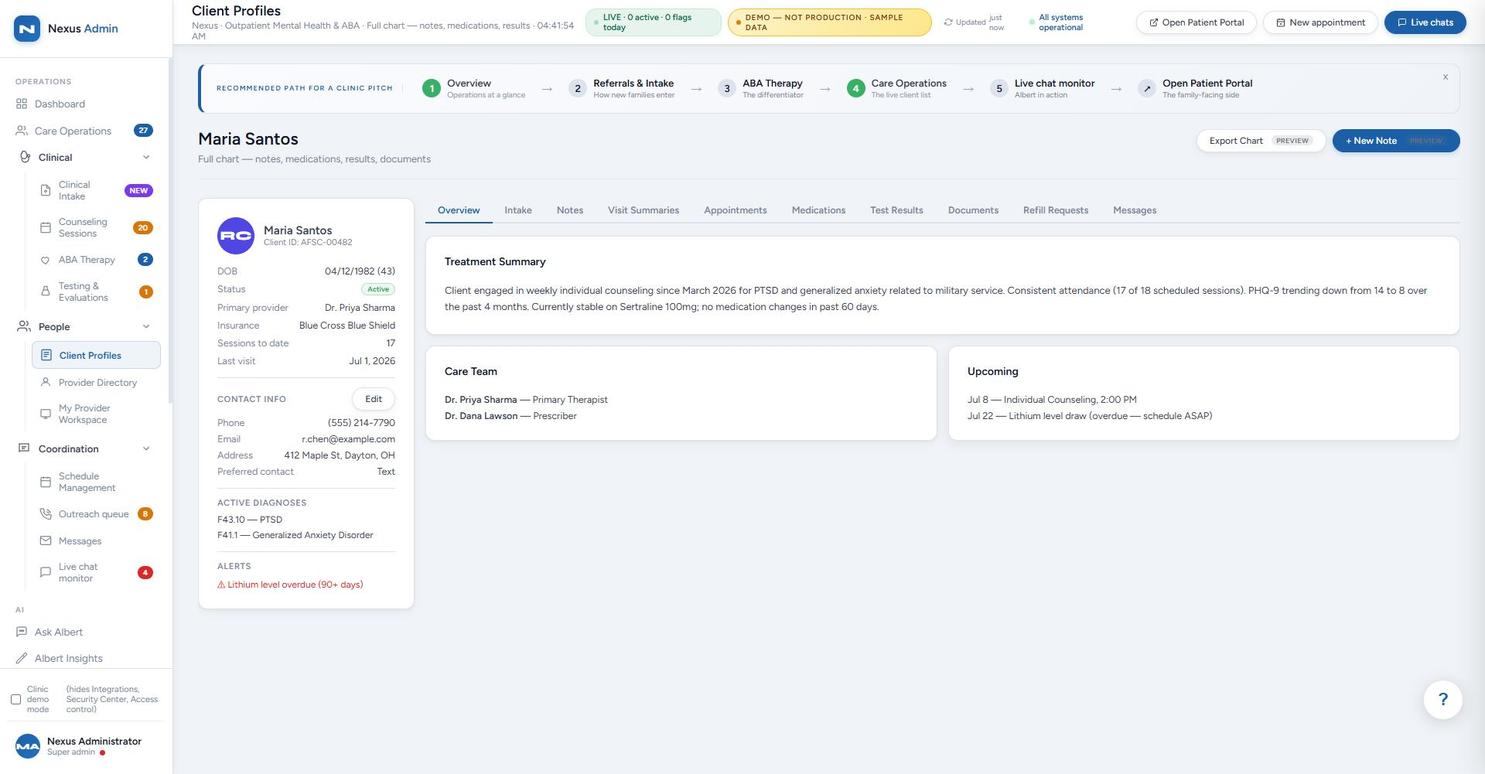Click the Open Patient Portal header button
This screenshot has width=1485, height=774.
coord(1196,22)
